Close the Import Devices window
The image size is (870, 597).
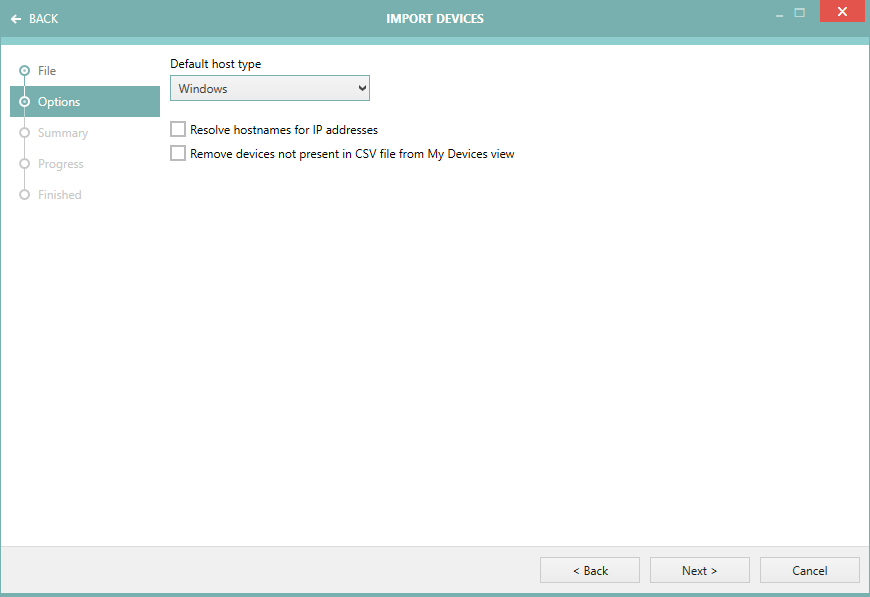pyautogui.click(x=842, y=13)
